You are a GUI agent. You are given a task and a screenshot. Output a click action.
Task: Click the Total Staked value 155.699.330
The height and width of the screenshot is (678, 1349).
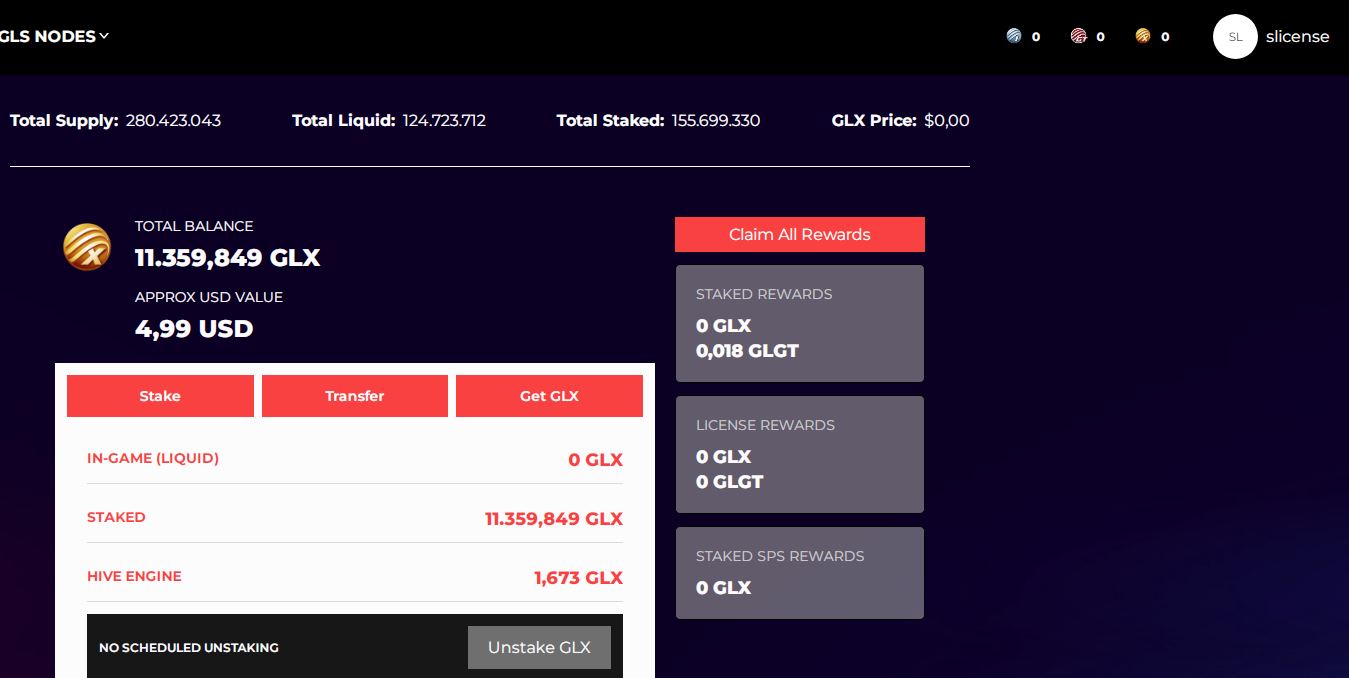[716, 121]
